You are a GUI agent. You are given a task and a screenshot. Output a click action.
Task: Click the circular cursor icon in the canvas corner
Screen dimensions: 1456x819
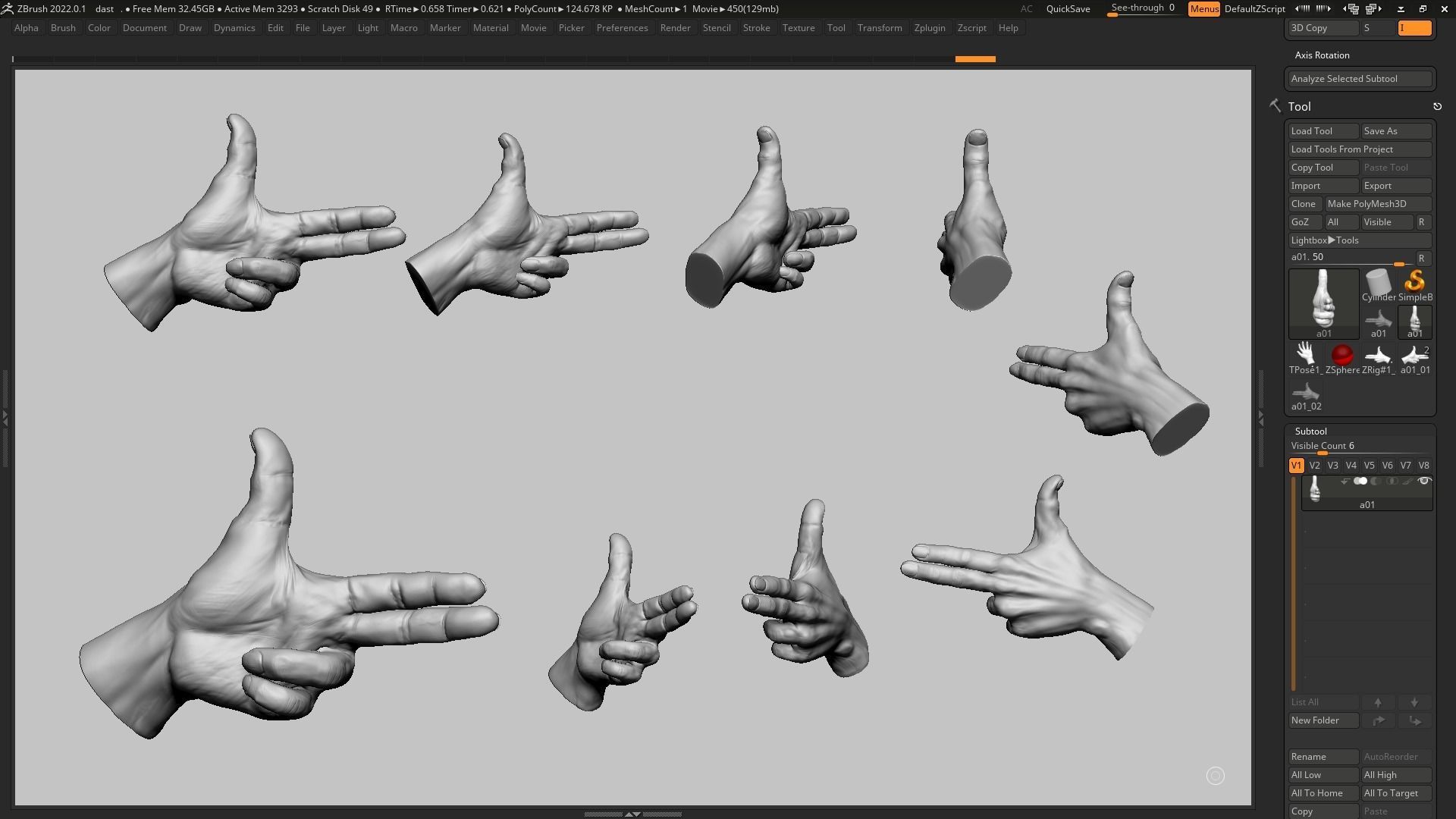click(x=1215, y=776)
